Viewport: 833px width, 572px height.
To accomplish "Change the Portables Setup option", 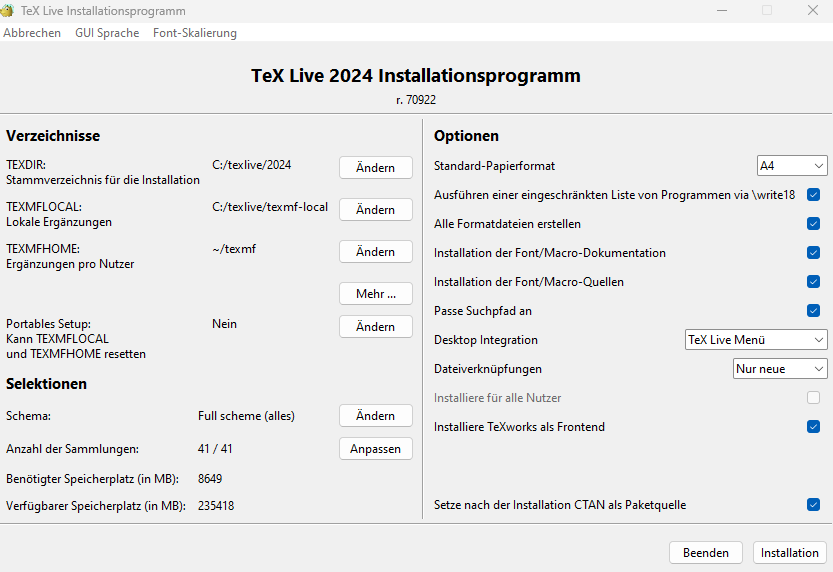I will [x=375, y=327].
